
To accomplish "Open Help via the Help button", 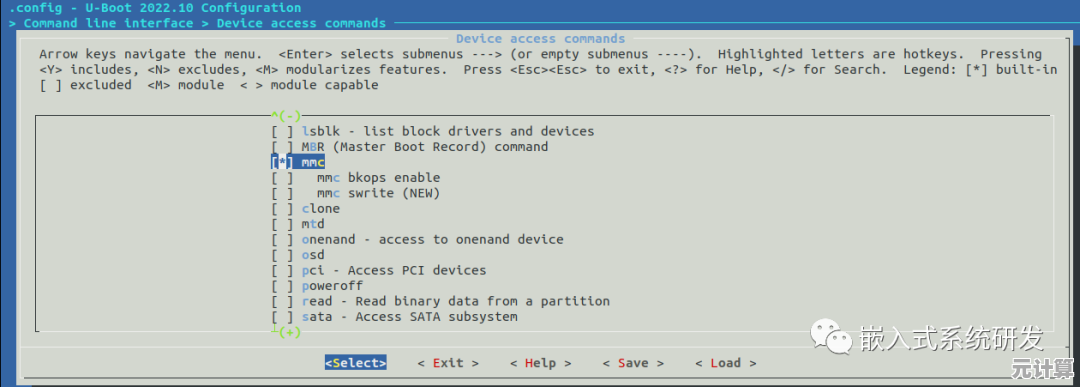I will pos(541,363).
